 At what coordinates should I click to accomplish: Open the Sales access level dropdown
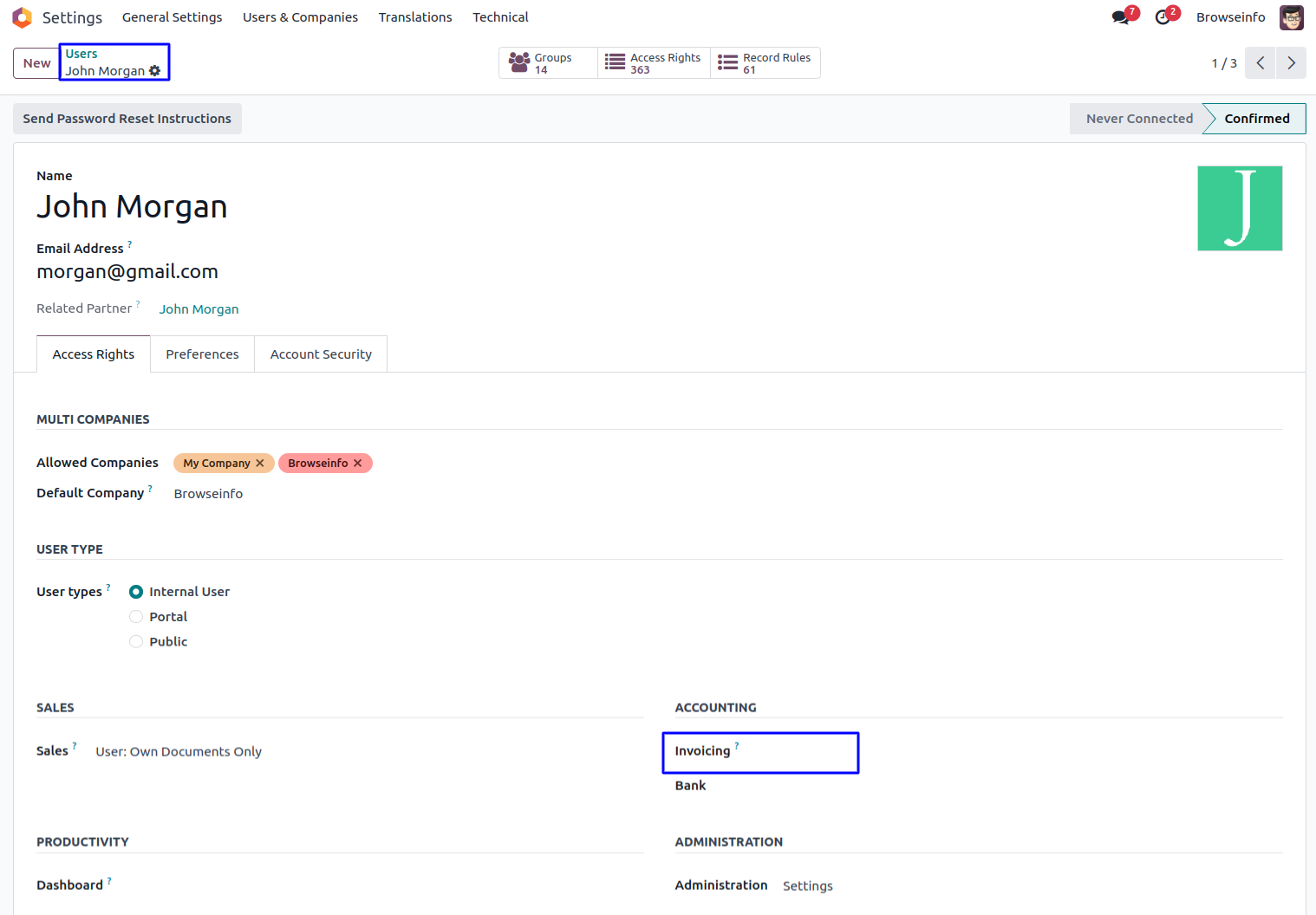[x=179, y=752]
